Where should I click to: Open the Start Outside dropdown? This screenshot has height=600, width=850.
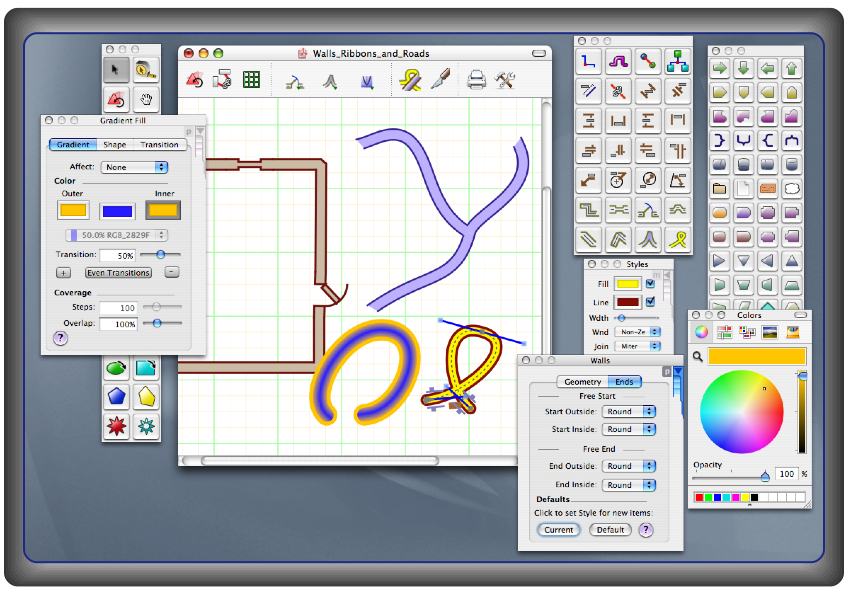coord(629,411)
